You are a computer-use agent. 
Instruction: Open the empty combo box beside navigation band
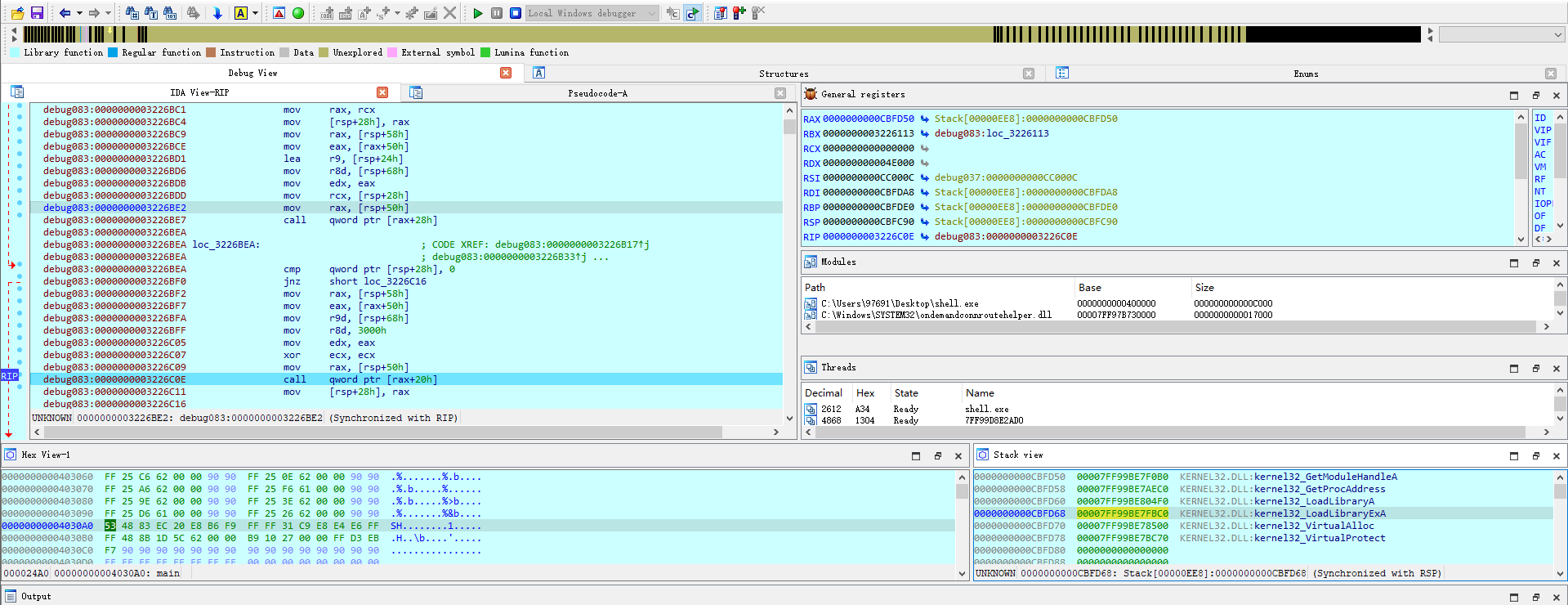[1502, 34]
